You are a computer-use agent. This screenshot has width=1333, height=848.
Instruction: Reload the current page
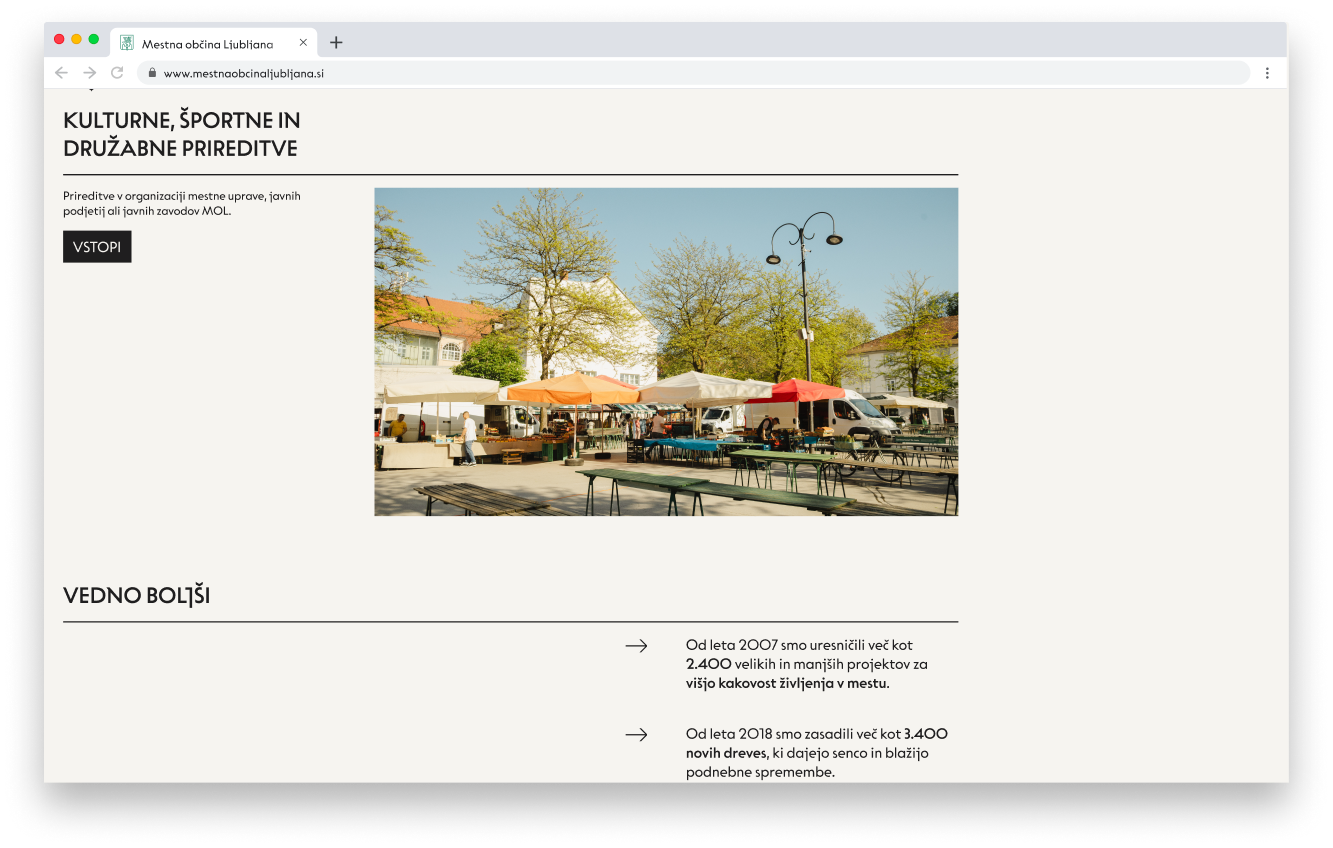(x=117, y=73)
